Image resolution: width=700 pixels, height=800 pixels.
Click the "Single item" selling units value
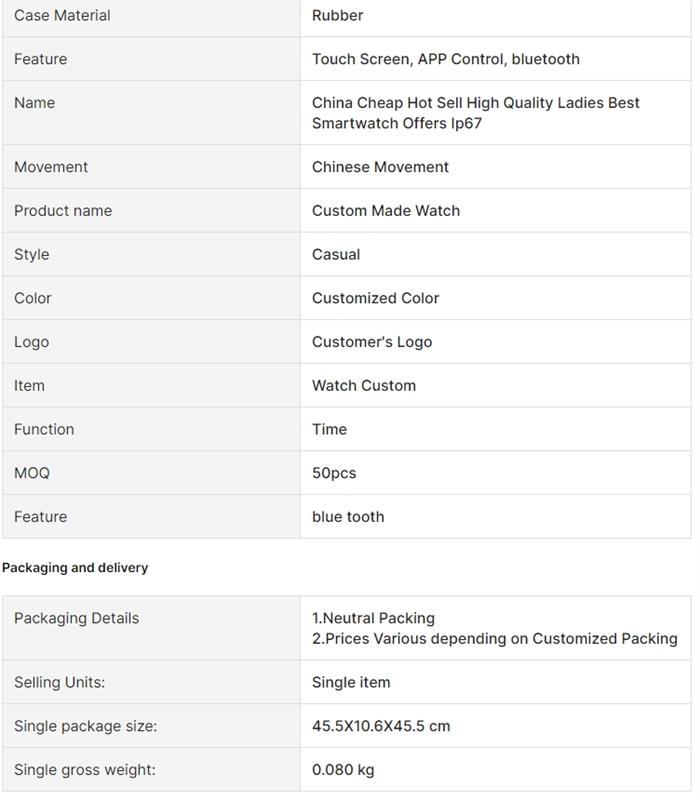coord(351,682)
